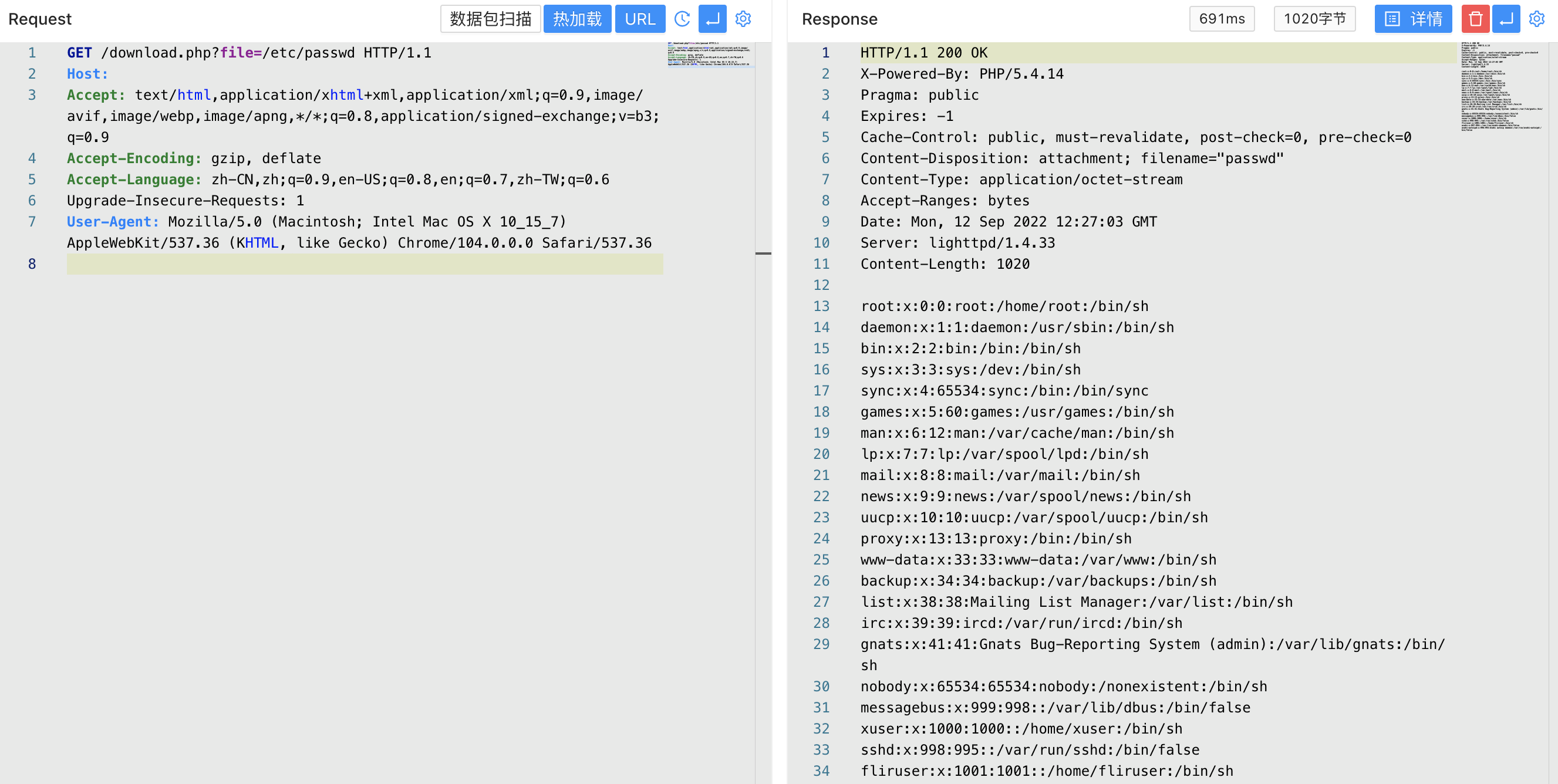Click the red trash delete icon
This screenshot has height=784, width=1558.
tap(1475, 19)
